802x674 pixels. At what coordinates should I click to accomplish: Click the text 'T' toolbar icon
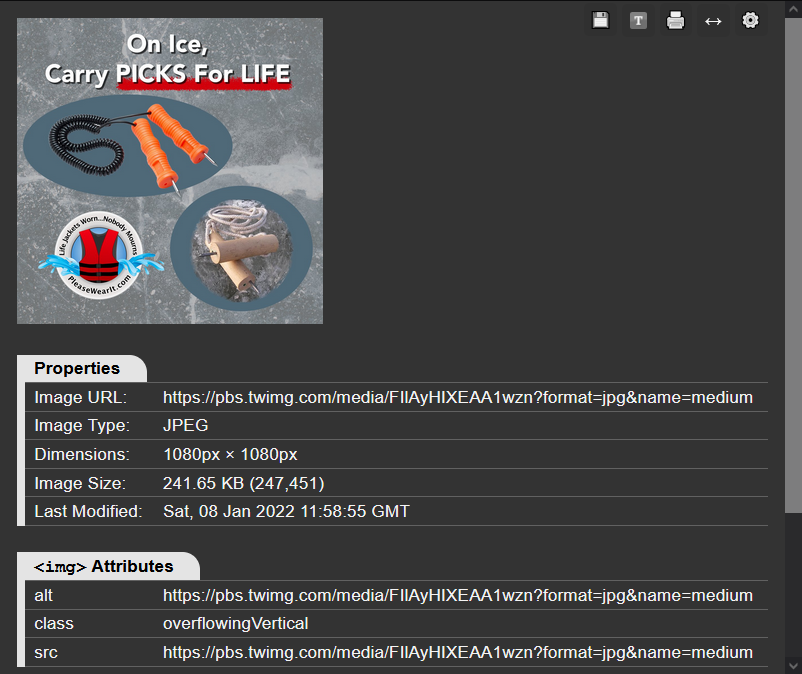[x=638, y=20]
